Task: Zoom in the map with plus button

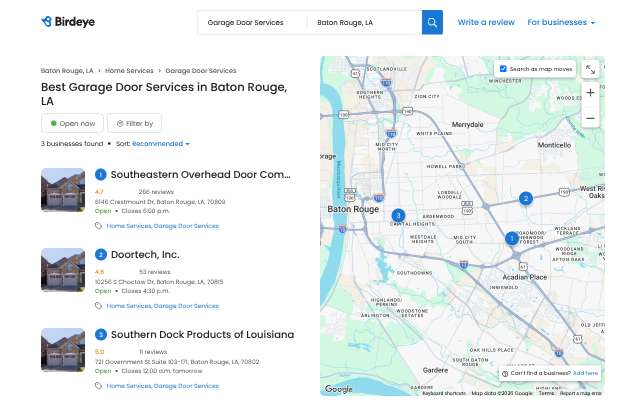Action: (590, 93)
